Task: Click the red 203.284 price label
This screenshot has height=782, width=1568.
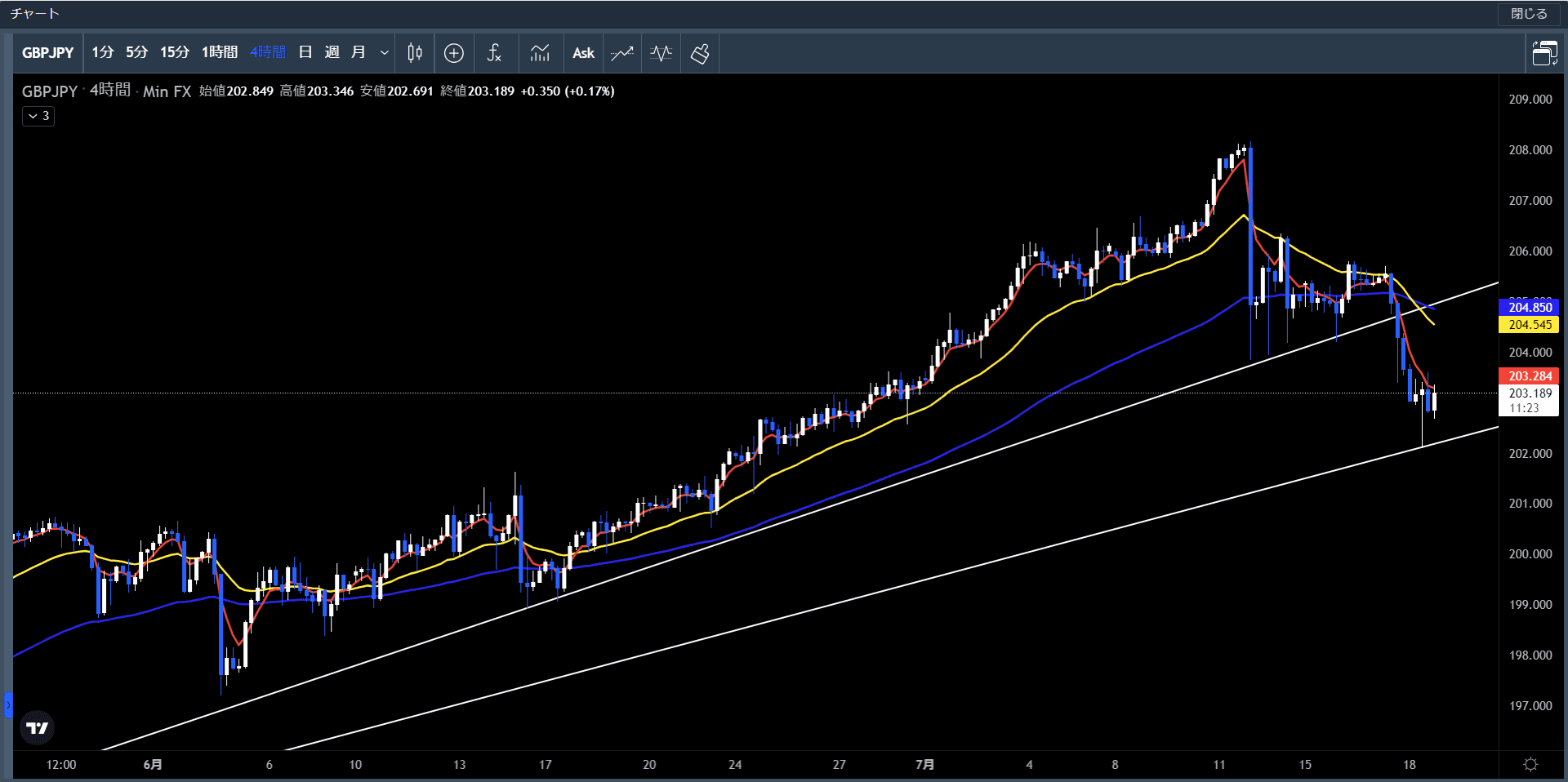Action: click(1530, 376)
